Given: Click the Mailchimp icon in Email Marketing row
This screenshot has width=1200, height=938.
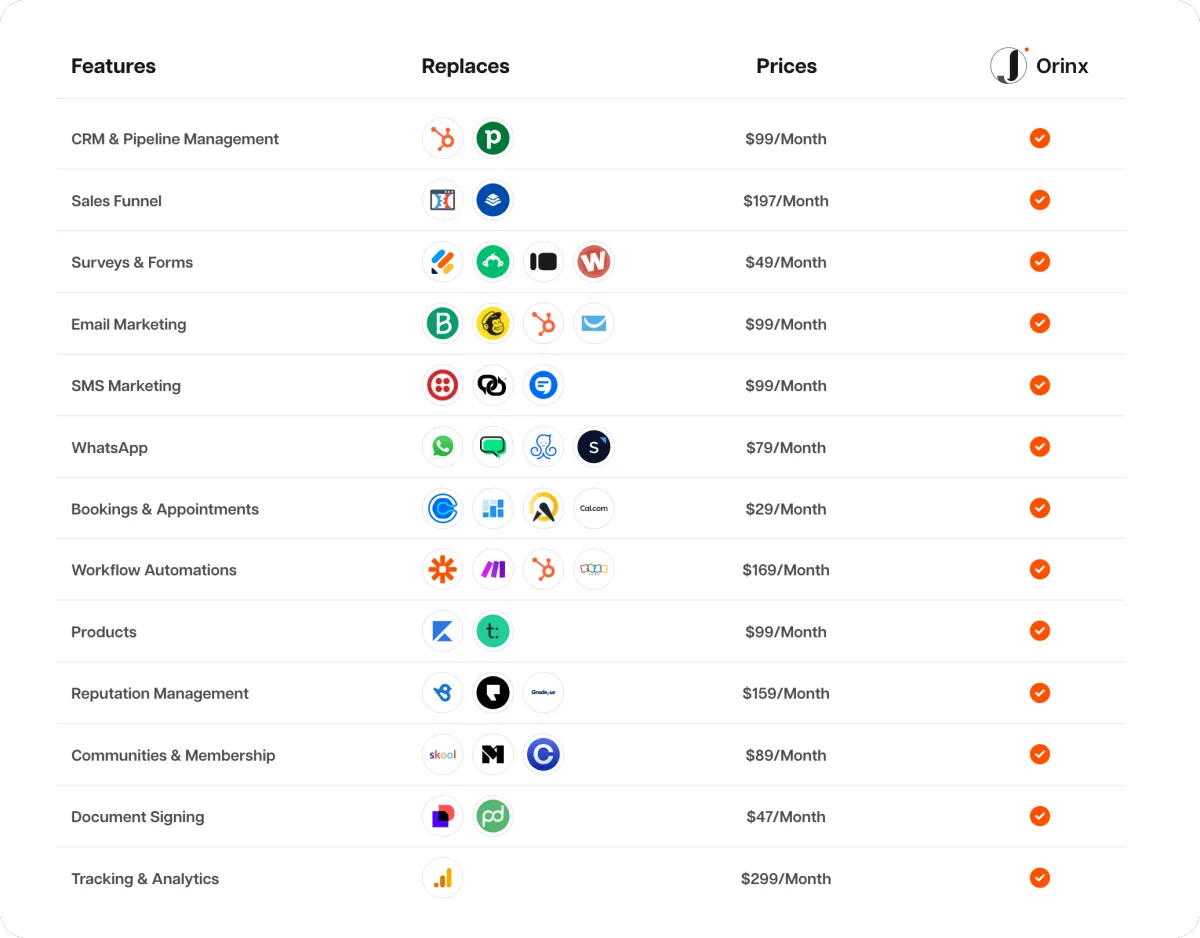Looking at the screenshot, I should (493, 323).
